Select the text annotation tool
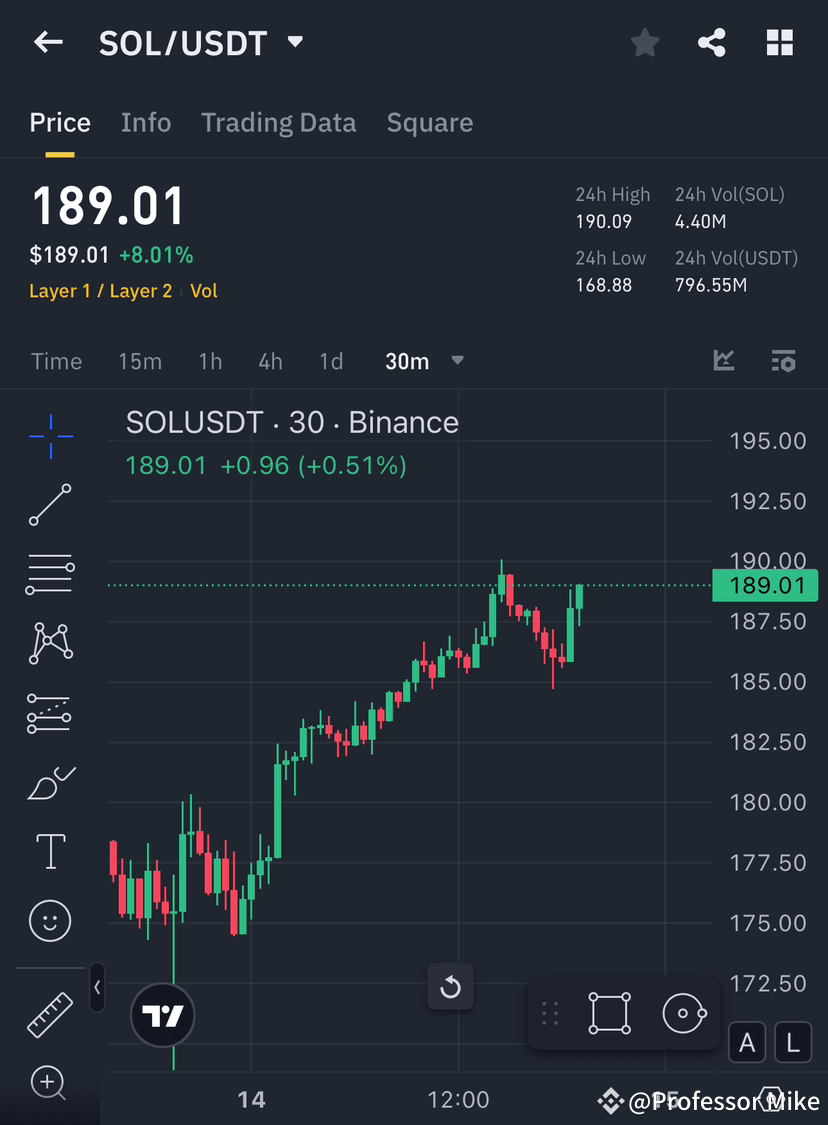The width and height of the screenshot is (828, 1125). pyautogui.click(x=50, y=851)
